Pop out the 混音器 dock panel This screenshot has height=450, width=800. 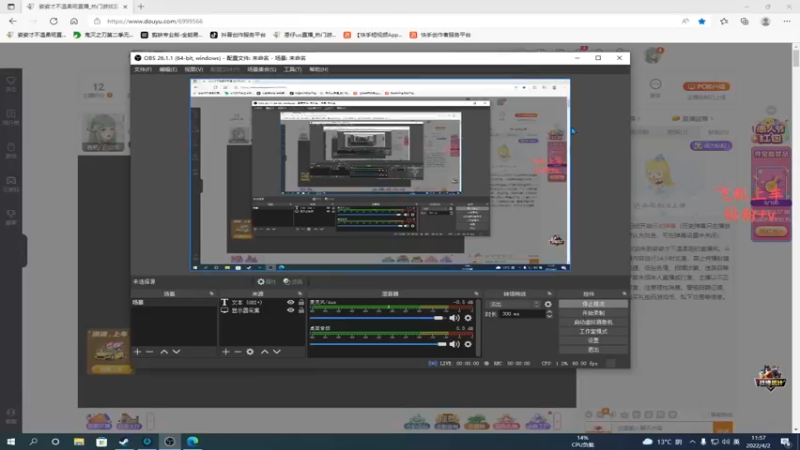click(x=476, y=294)
